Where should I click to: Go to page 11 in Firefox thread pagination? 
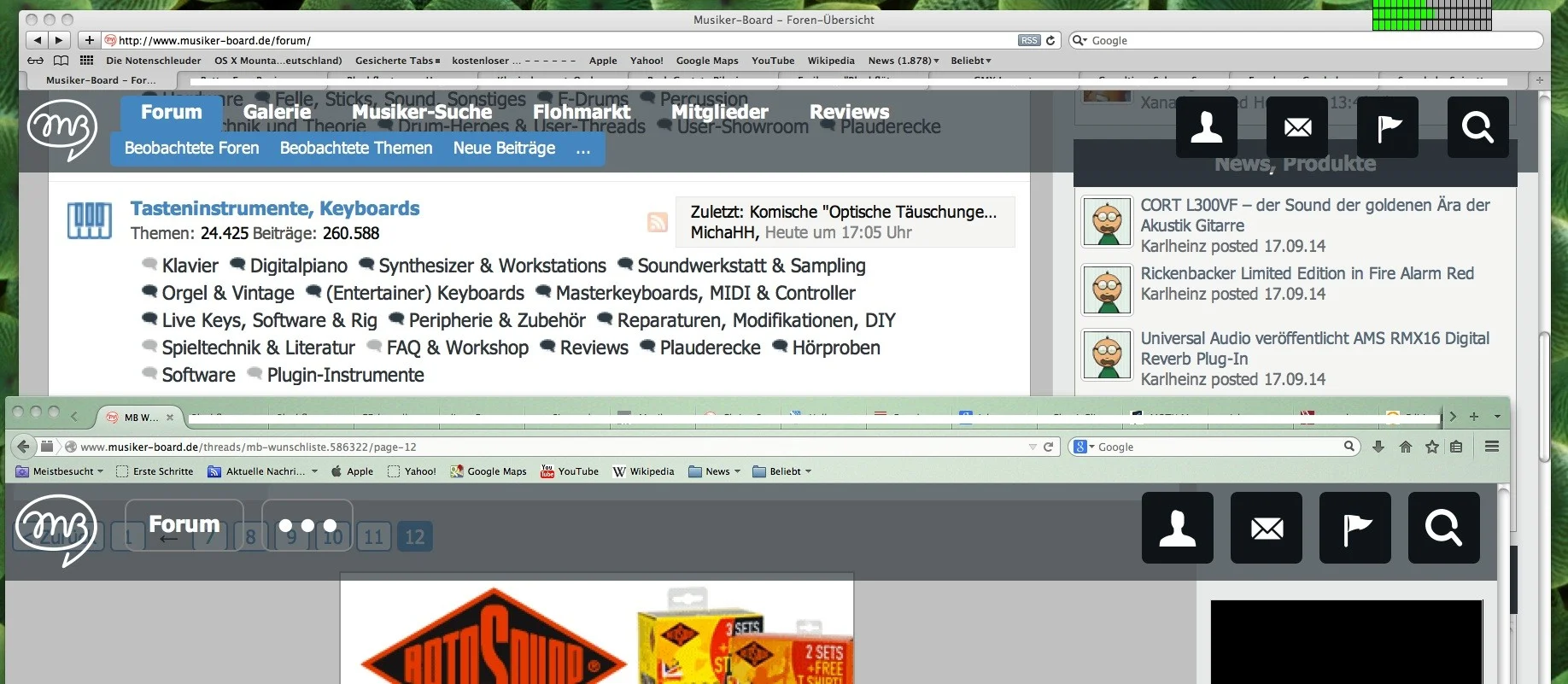point(374,537)
